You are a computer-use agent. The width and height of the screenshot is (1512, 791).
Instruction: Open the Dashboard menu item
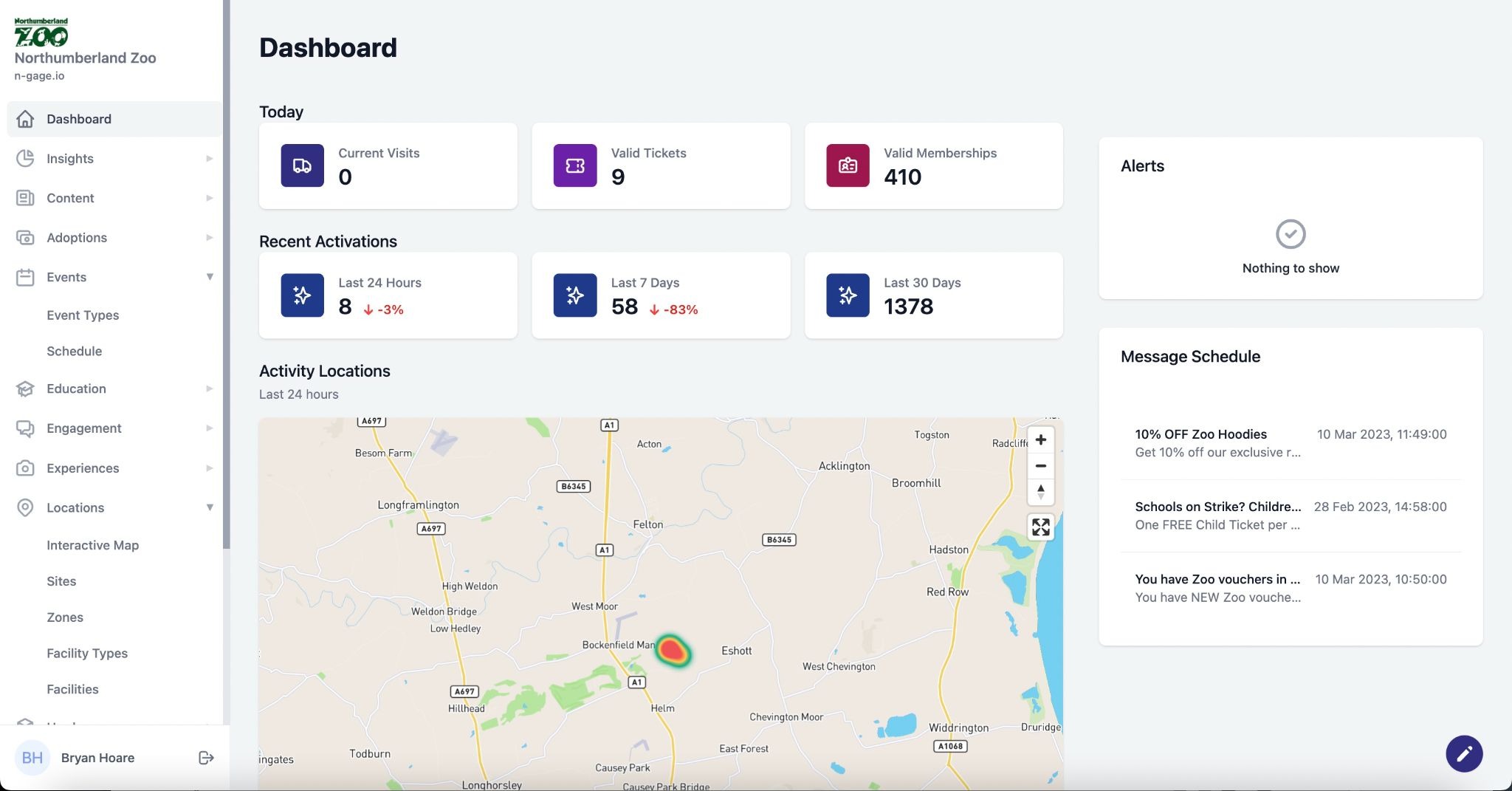tap(79, 119)
